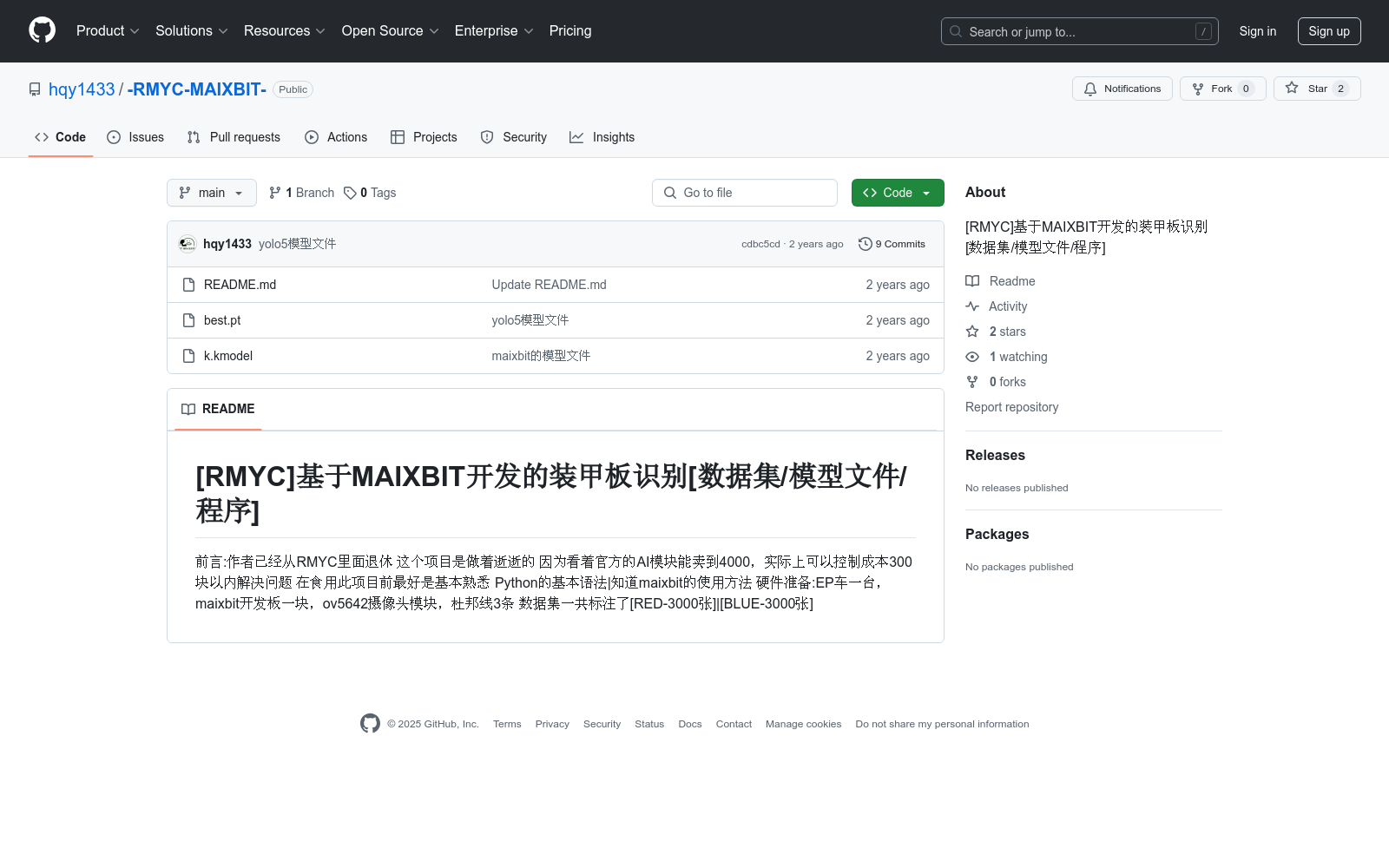The image size is (1389, 868).
Task: Focus the Search or jump to field
Action: (1079, 31)
